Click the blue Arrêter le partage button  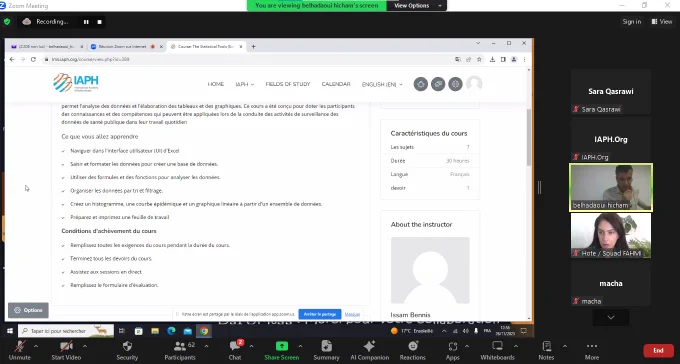click(320, 314)
